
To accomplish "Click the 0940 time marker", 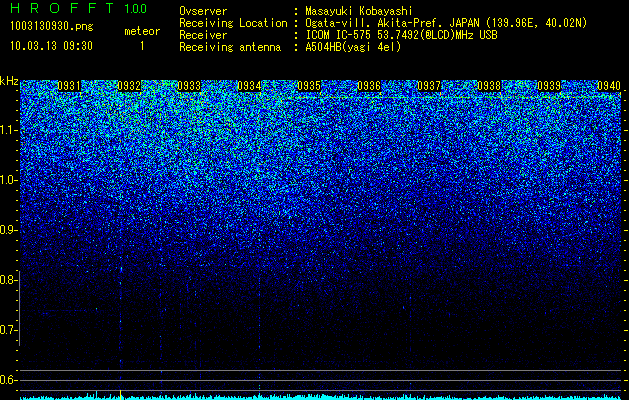I will (609, 86).
